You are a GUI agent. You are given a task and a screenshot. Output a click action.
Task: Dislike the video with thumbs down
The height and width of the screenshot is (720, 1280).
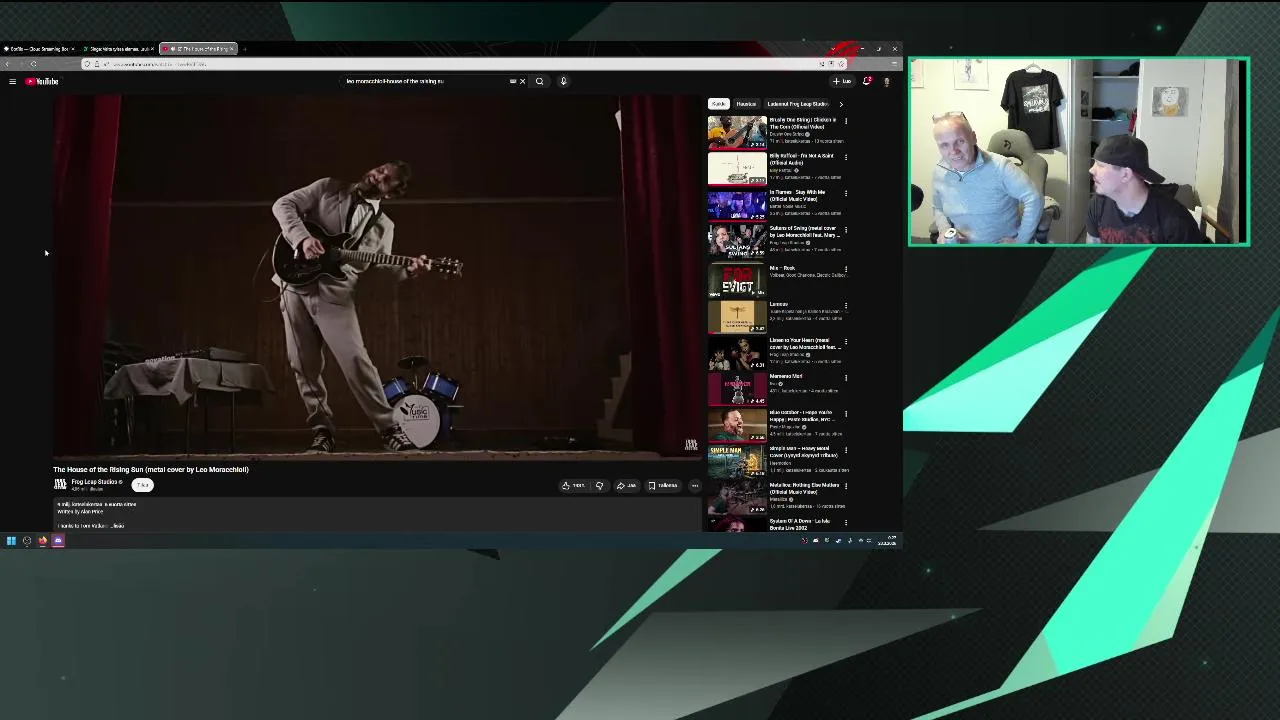click(599, 486)
